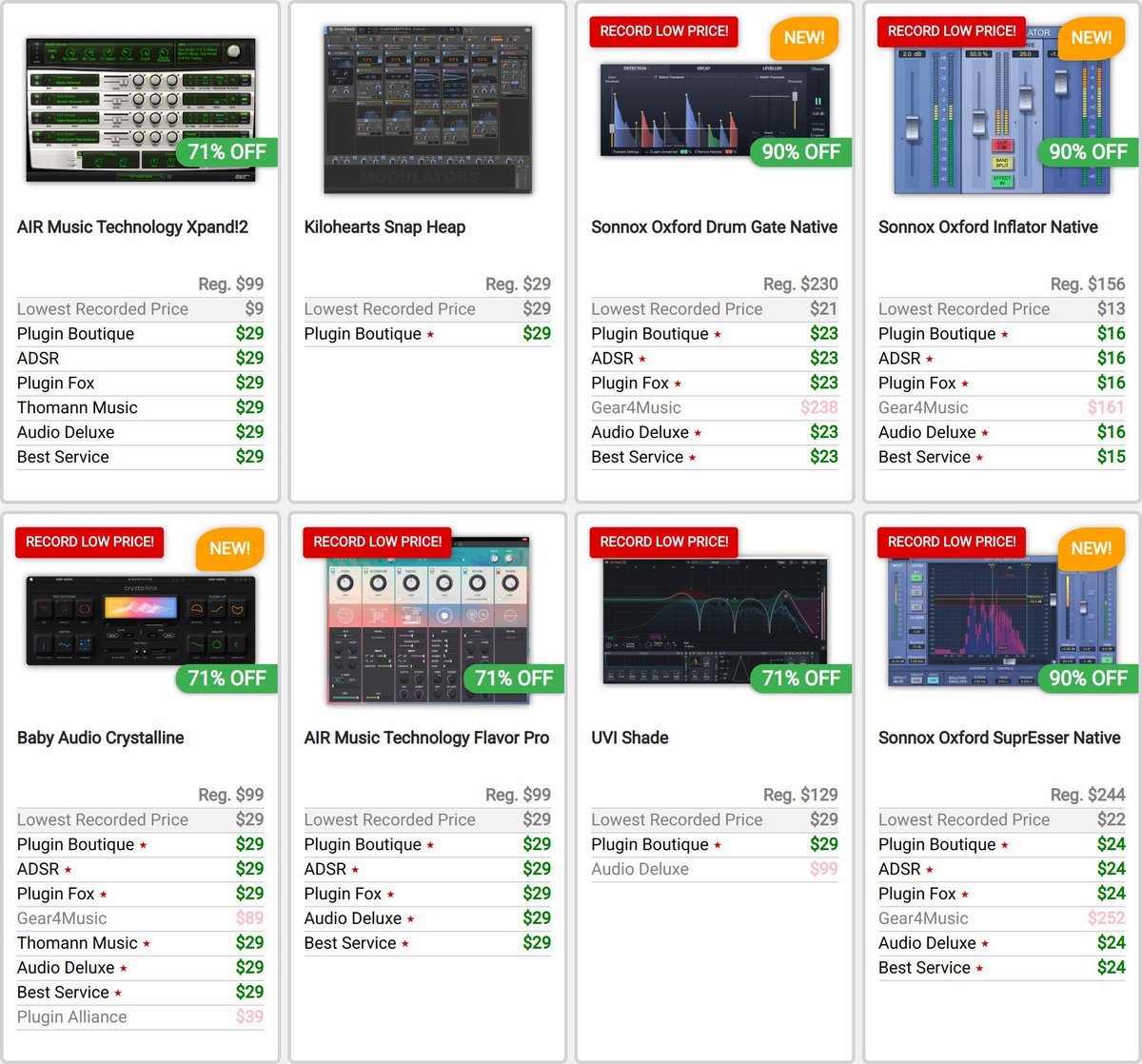Click the NEW! badge on SuprEsser Native
This screenshot has height=1064, width=1142.
click(1092, 549)
